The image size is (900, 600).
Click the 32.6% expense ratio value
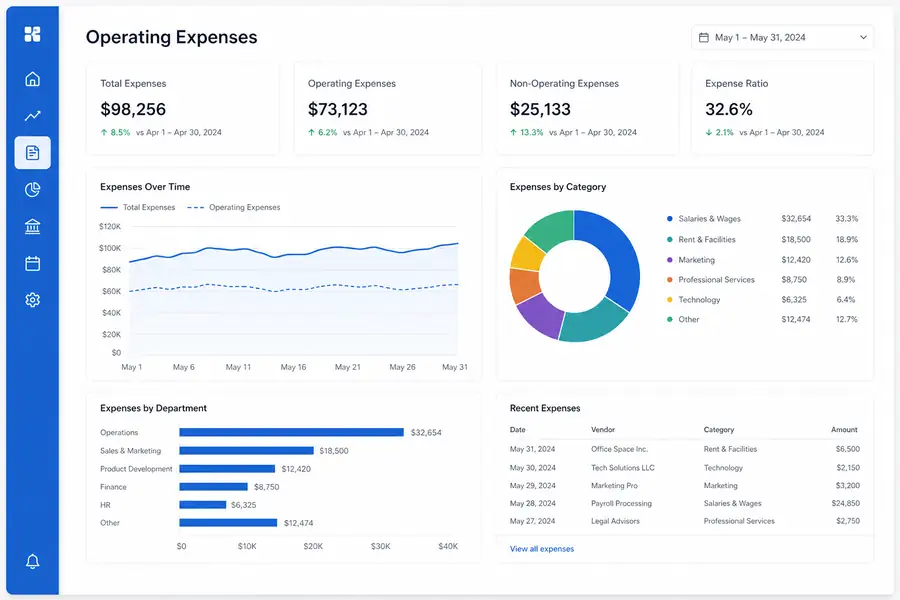[729, 109]
